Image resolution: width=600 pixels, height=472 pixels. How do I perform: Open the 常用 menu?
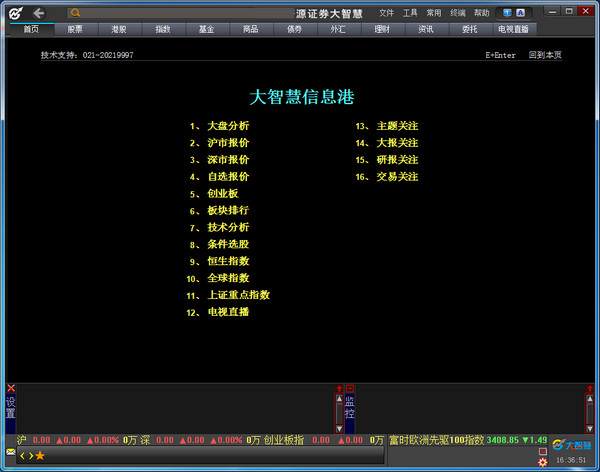pyautogui.click(x=434, y=13)
